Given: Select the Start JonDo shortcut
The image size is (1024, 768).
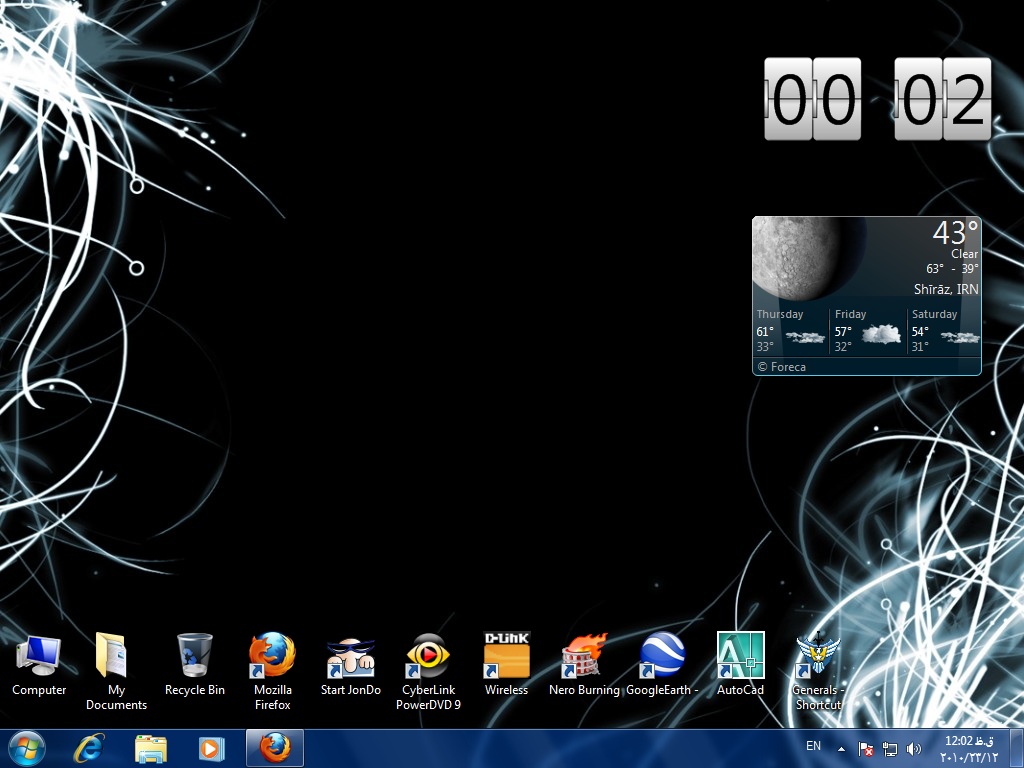Looking at the screenshot, I should 351,657.
